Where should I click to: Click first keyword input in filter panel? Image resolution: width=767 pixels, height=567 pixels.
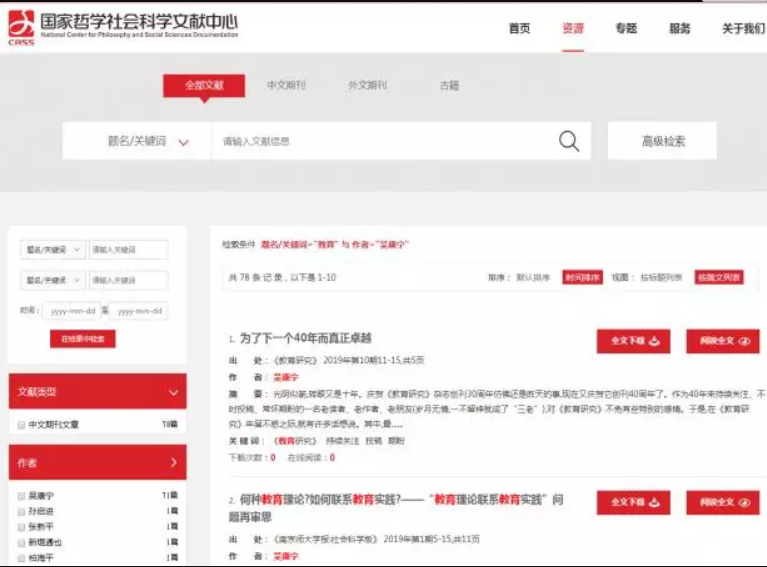coord(129,249)
